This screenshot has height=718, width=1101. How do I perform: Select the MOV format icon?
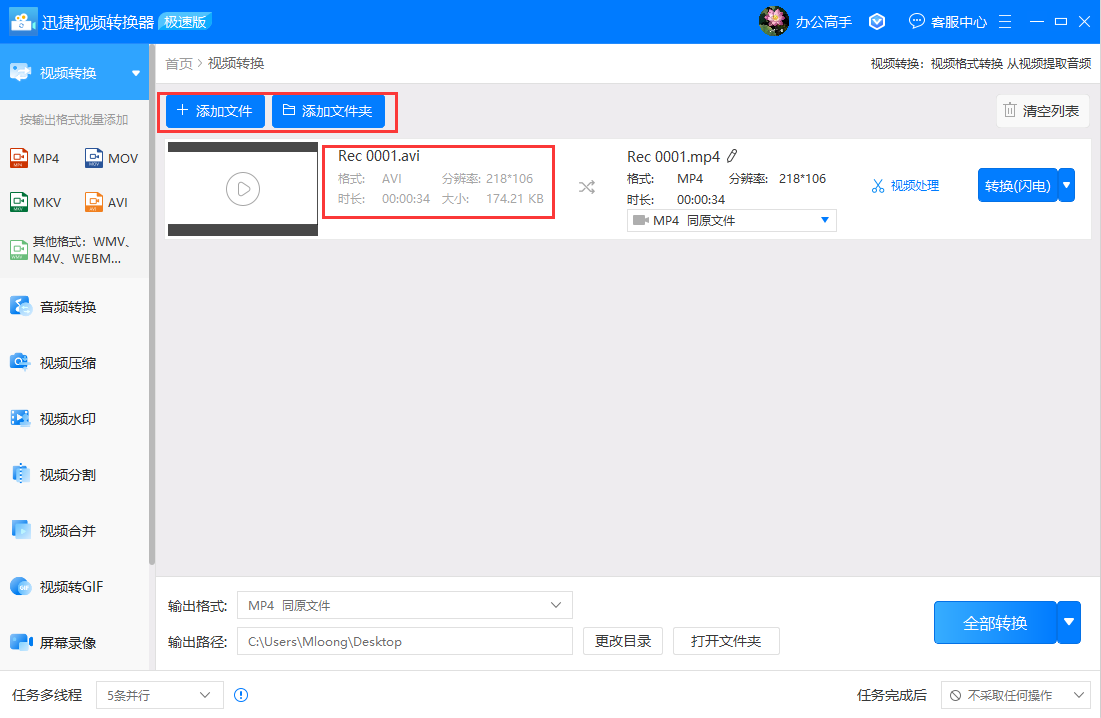tap(95, 158)
